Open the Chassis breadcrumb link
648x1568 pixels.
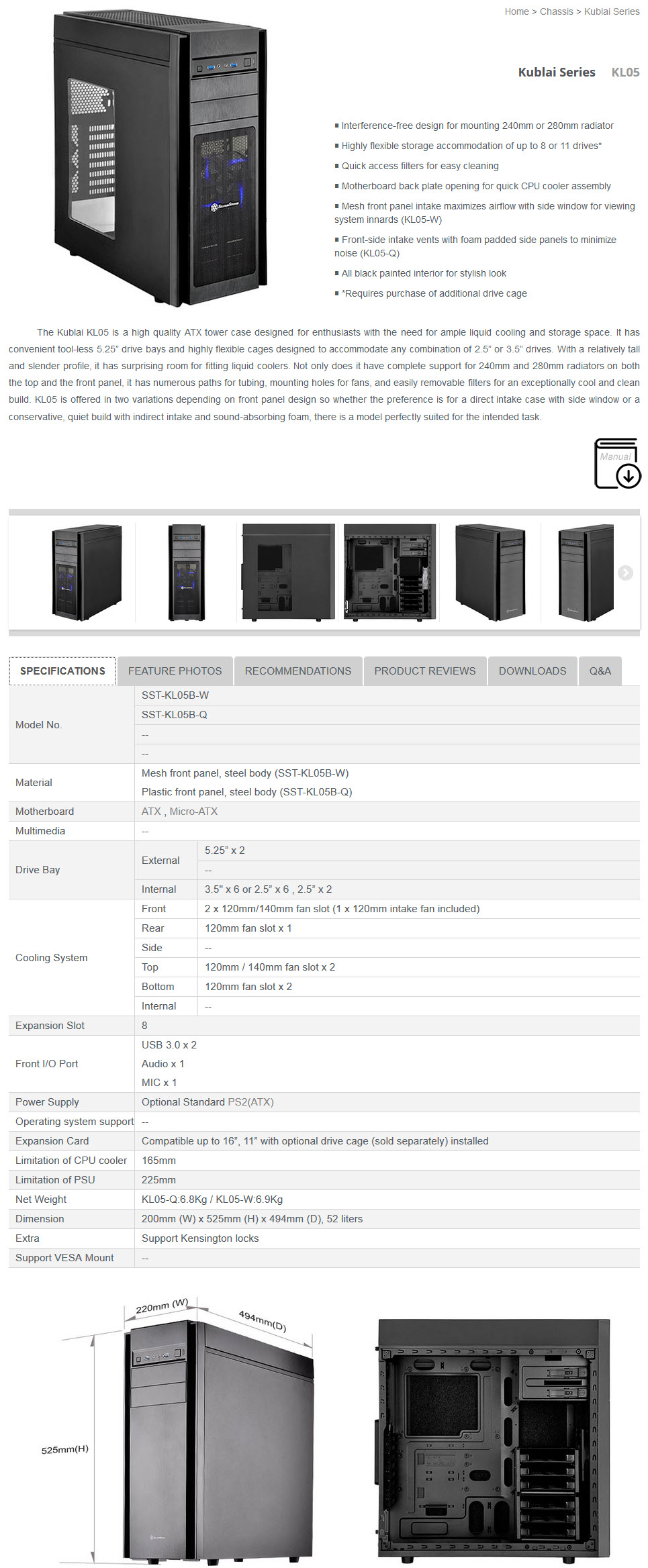[x=556, y=11]
